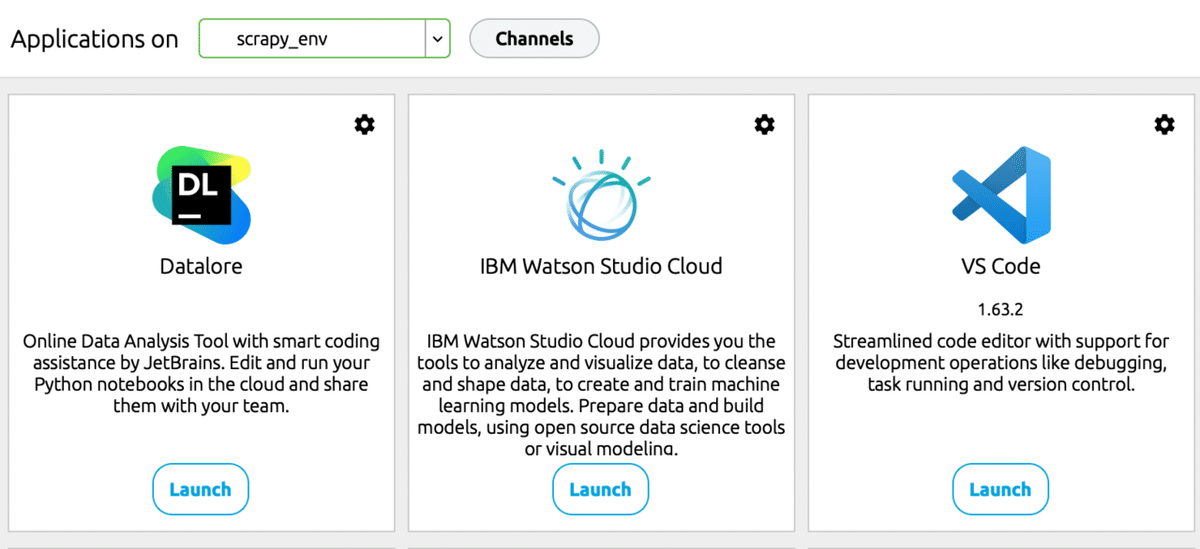Click VS Code version number 1.63.2
This screenshot has height=549, width=1200.
click(1000, 309)
